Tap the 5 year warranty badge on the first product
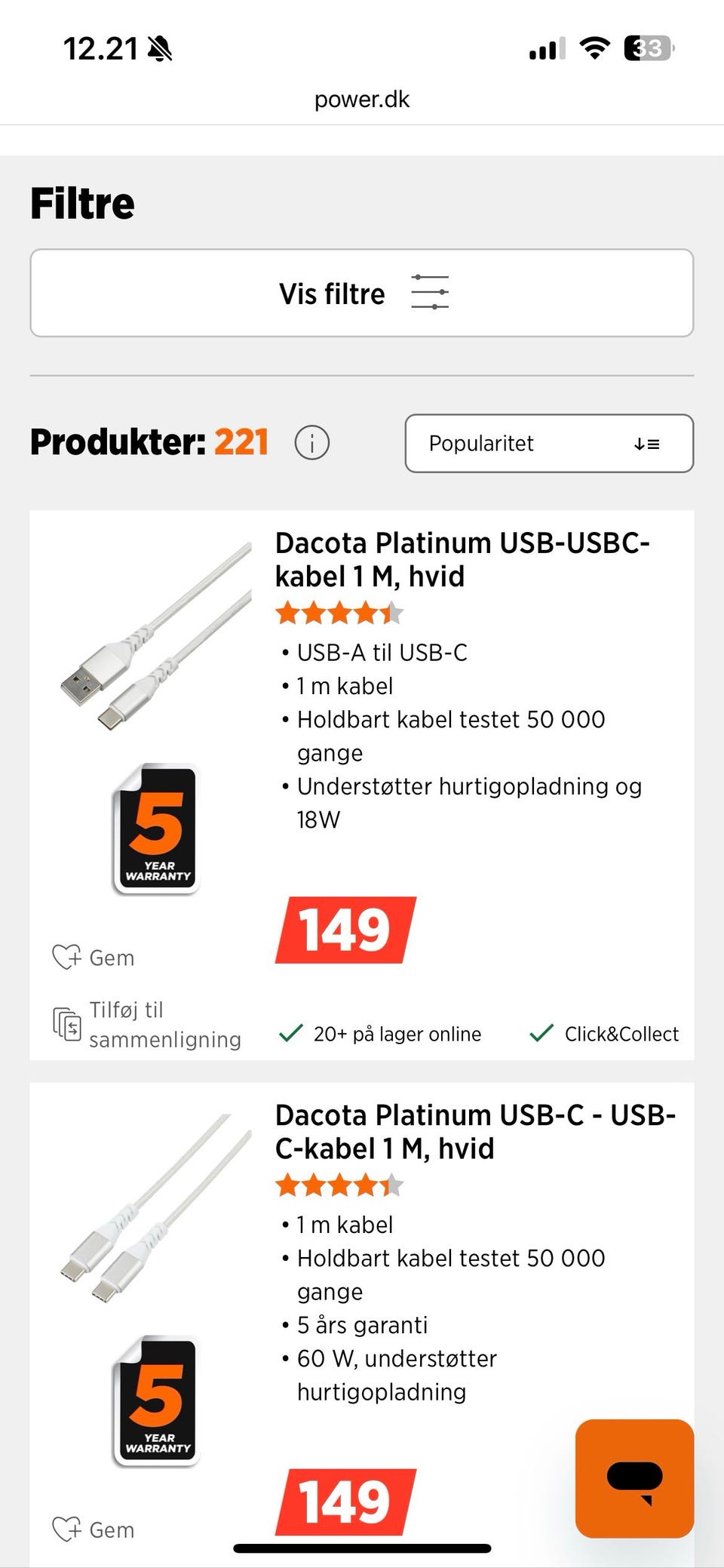 157,829
